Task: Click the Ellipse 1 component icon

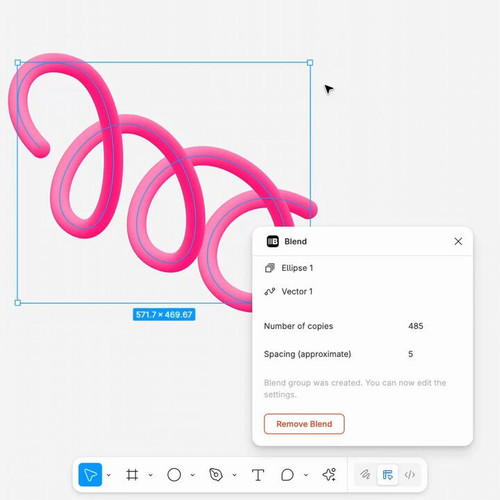Action: pyautogui.click(x=270, y=268)
